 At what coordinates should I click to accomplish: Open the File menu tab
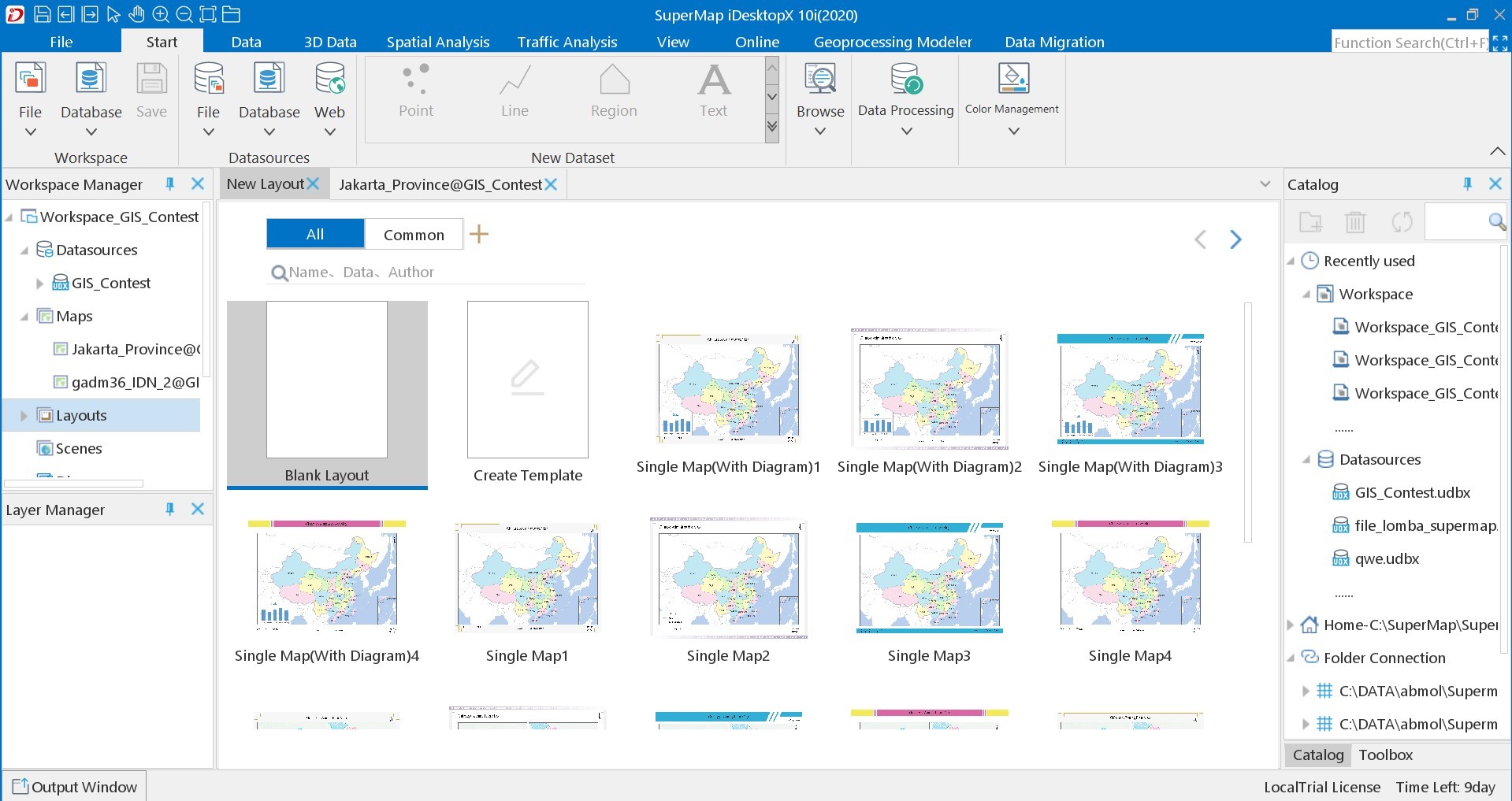point(61,42)
